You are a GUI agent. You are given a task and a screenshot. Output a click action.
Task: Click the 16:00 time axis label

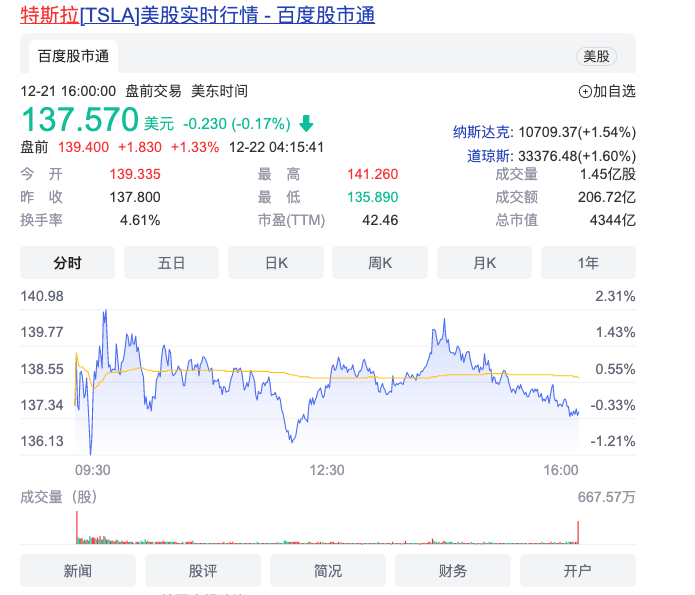561,470
